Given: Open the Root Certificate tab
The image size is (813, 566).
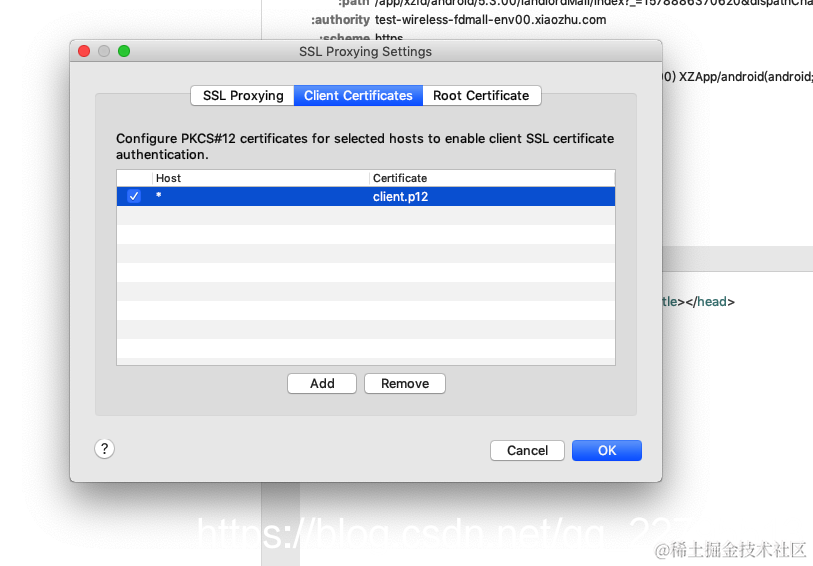Looking at the screenshot, I should 482,96.
